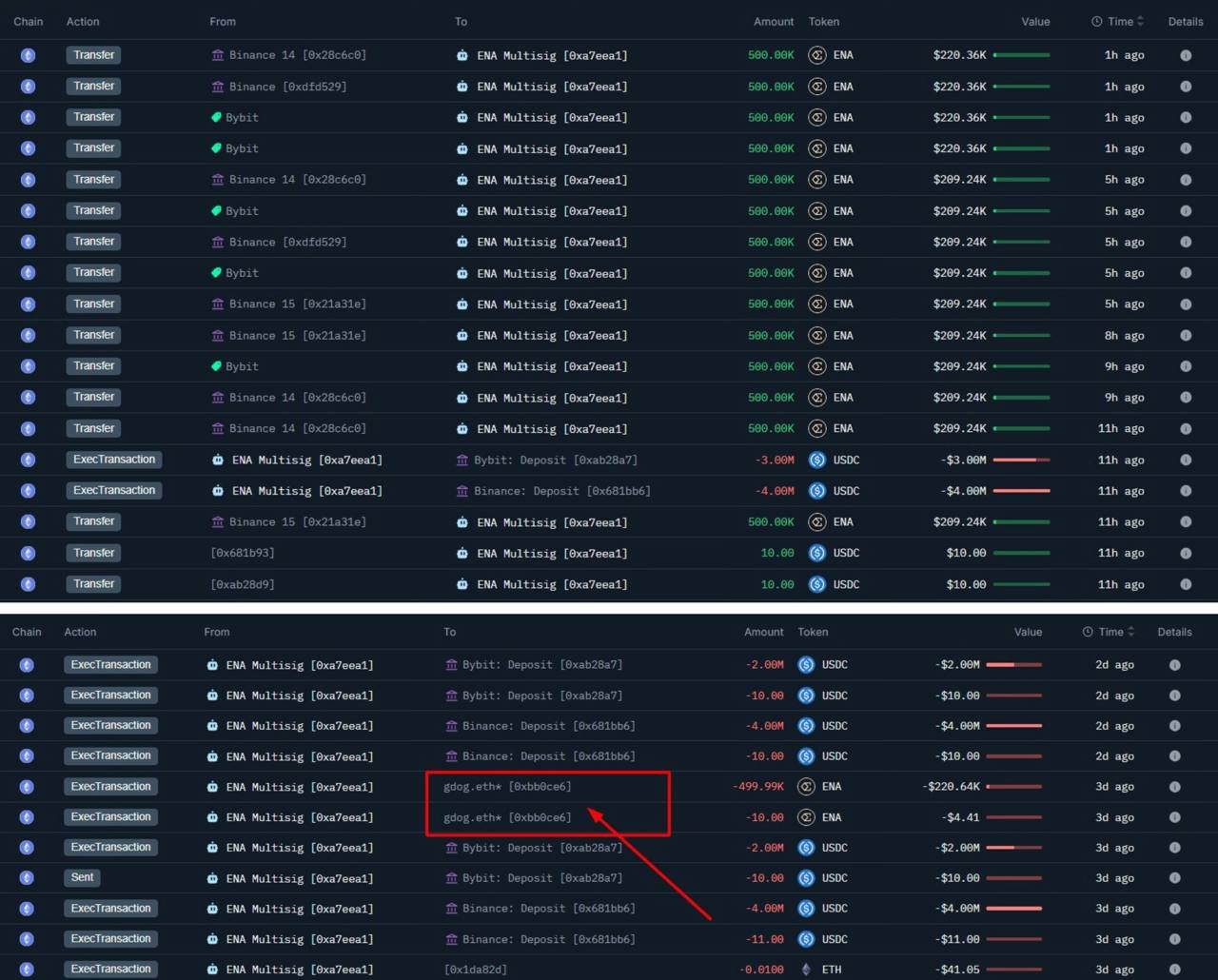Click details icon for the 8h ago transfer

point(1186,336)
